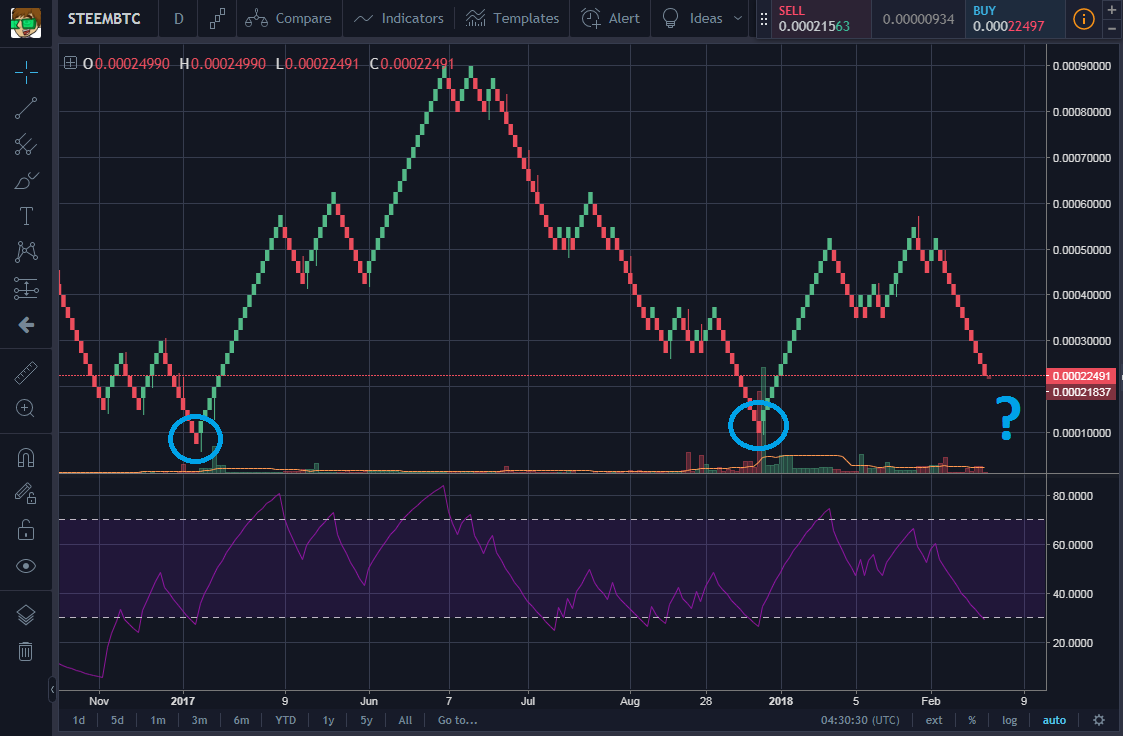Lock all drawing tools
The width and height of the screenshot is (1123, 736).
coord(26,530)
